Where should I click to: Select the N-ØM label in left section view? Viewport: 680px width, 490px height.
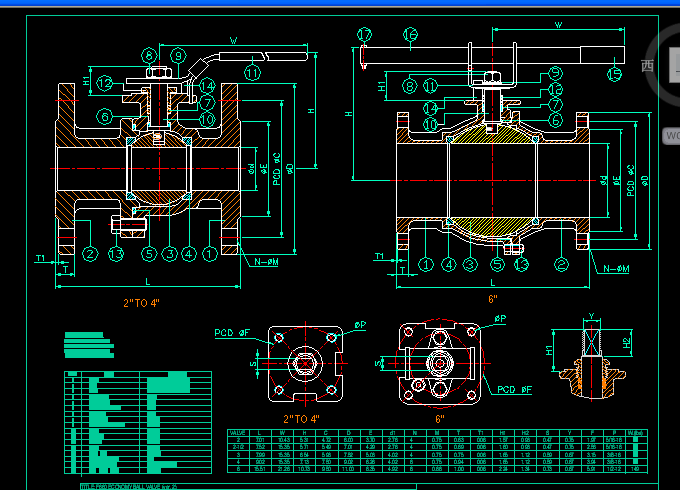click(x=266, y=261)
